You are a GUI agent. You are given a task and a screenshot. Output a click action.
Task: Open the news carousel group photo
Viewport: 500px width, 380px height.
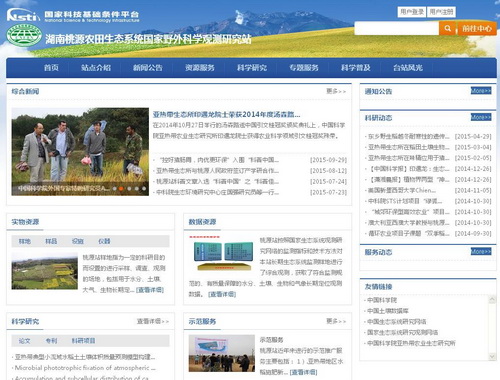tap(80, 151)
